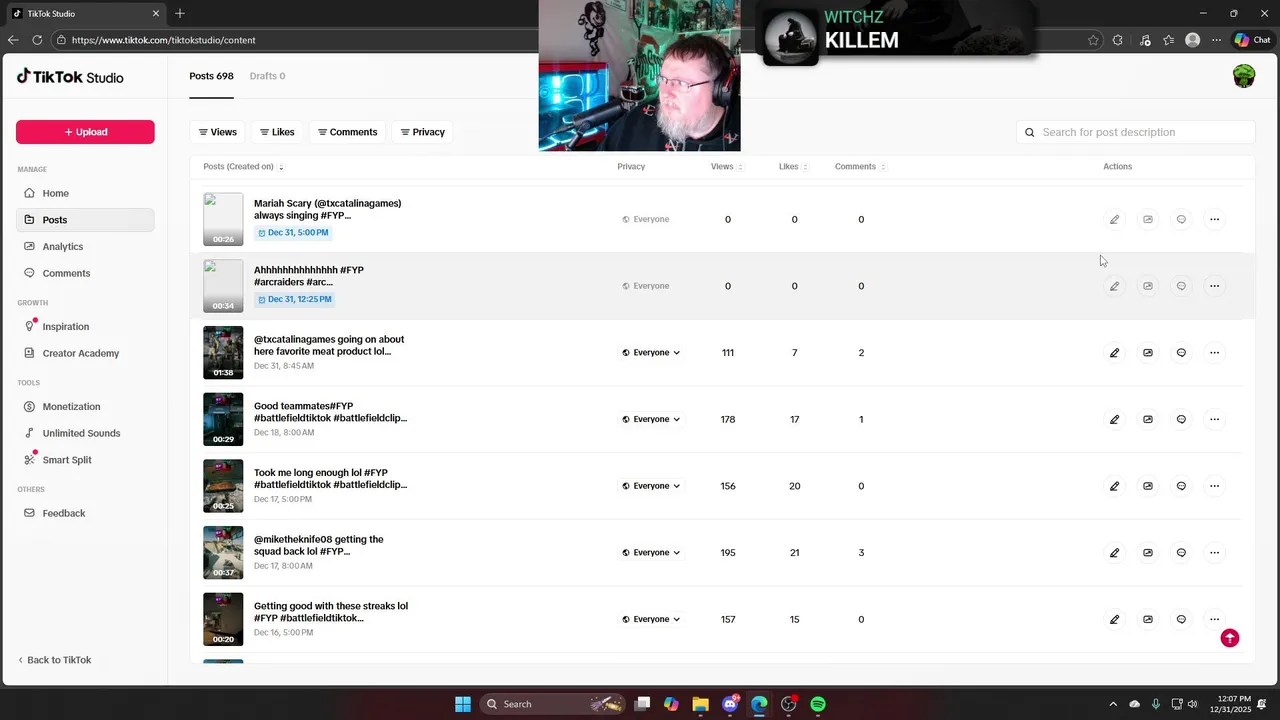Open the Views filter button
This screenshot has height=720, width=1280.
217,132
